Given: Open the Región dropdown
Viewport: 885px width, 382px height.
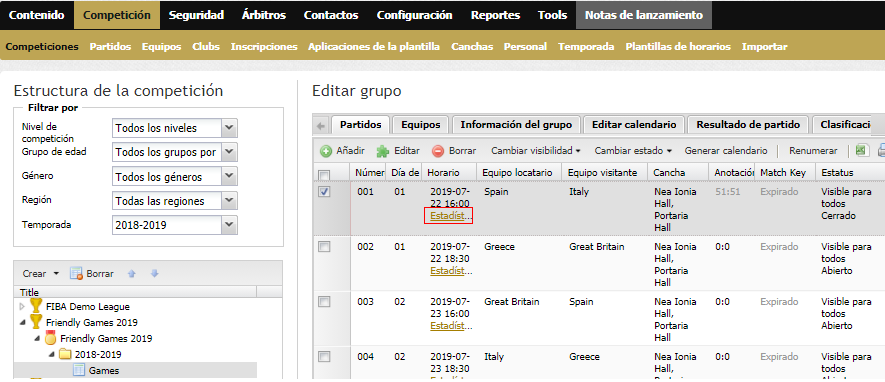Looking at the screenshot, I should pyautogui.click(x=229, y=201).
